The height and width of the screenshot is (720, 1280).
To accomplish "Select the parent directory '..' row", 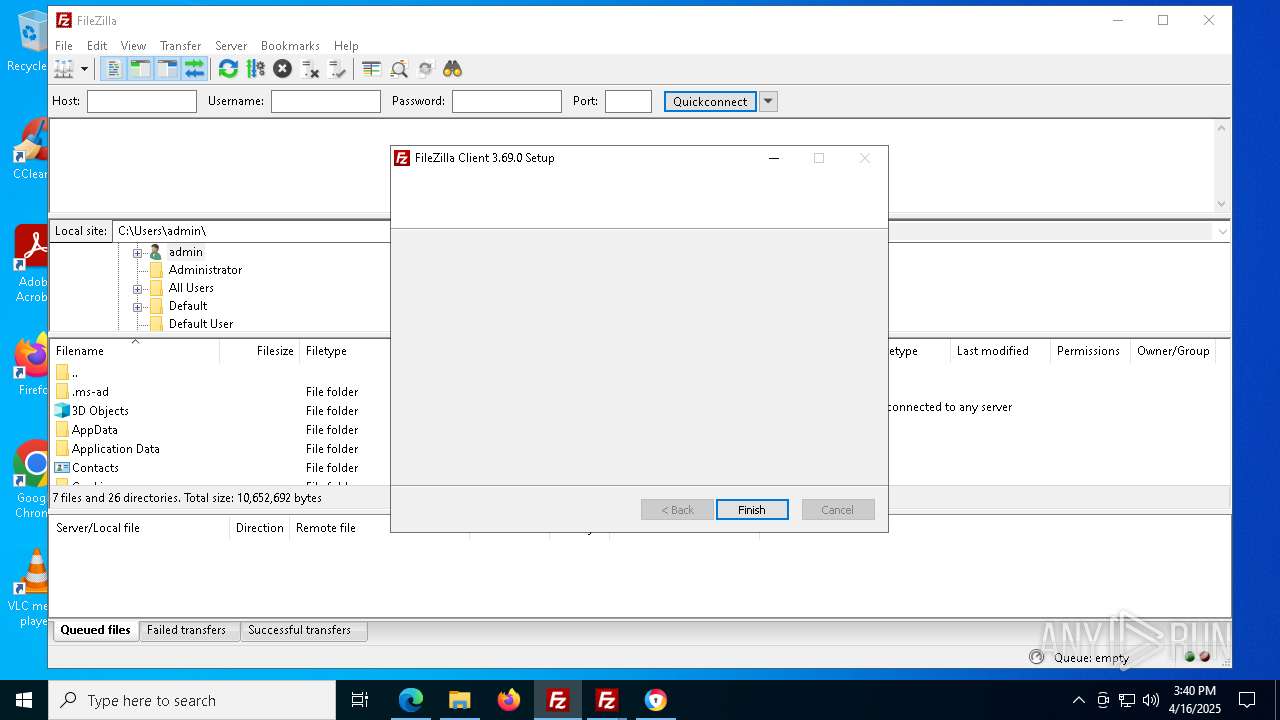I will [220, 373].
